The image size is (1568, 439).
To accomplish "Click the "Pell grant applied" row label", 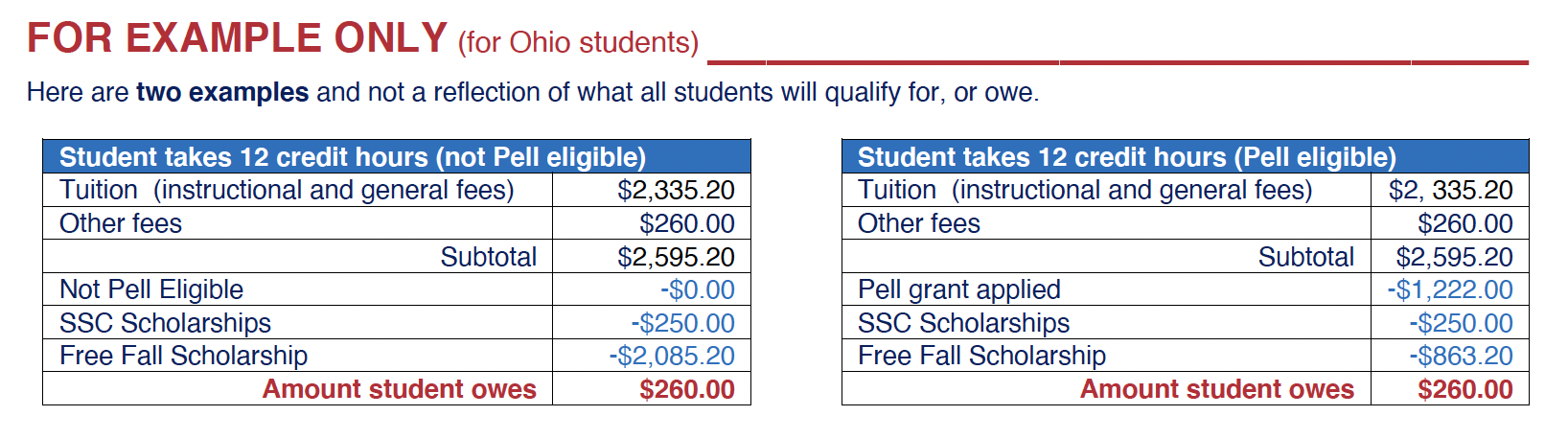I will (x=958, y=289).
